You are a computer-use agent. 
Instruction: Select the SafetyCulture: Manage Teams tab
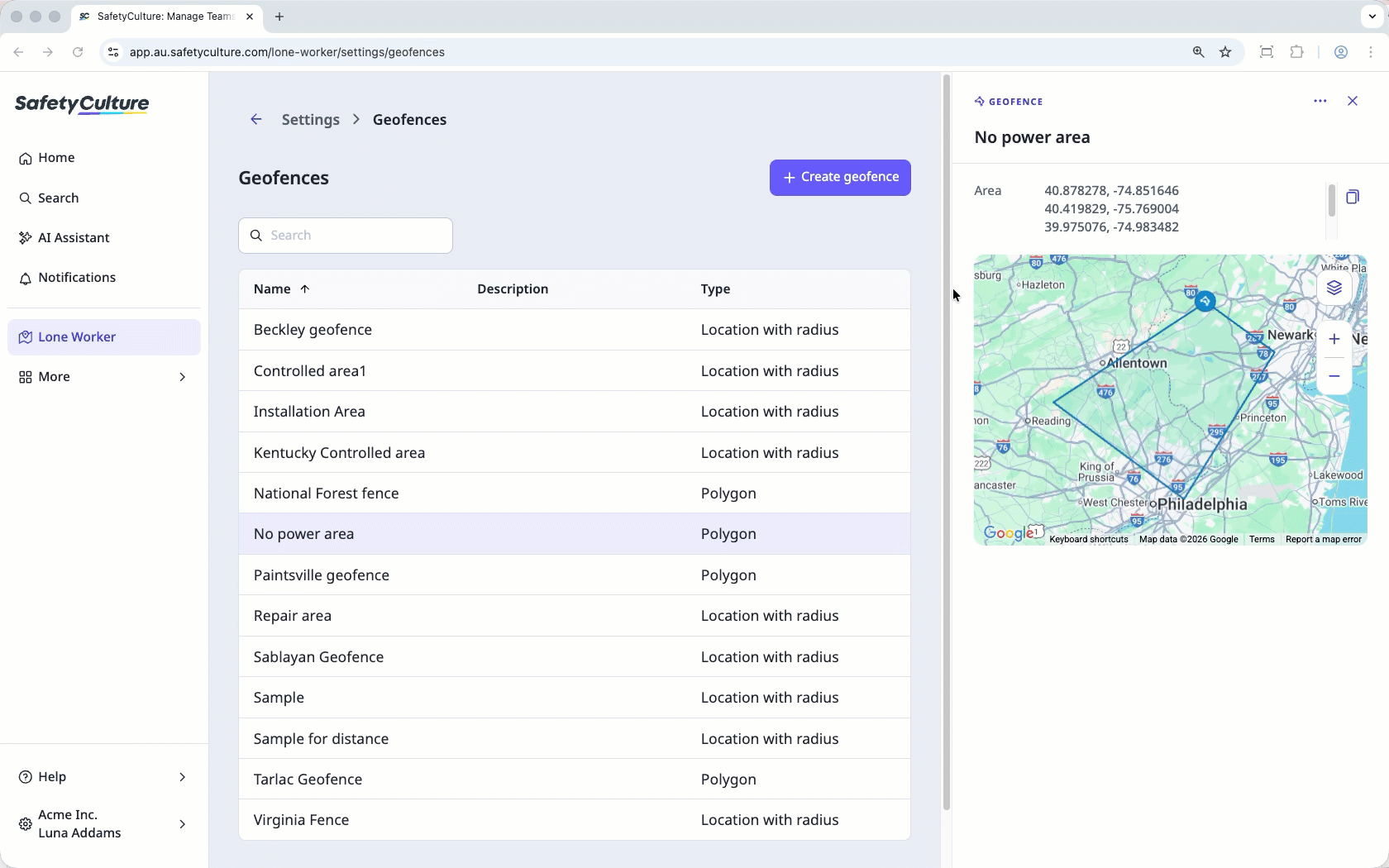click(x=165, y=17)
